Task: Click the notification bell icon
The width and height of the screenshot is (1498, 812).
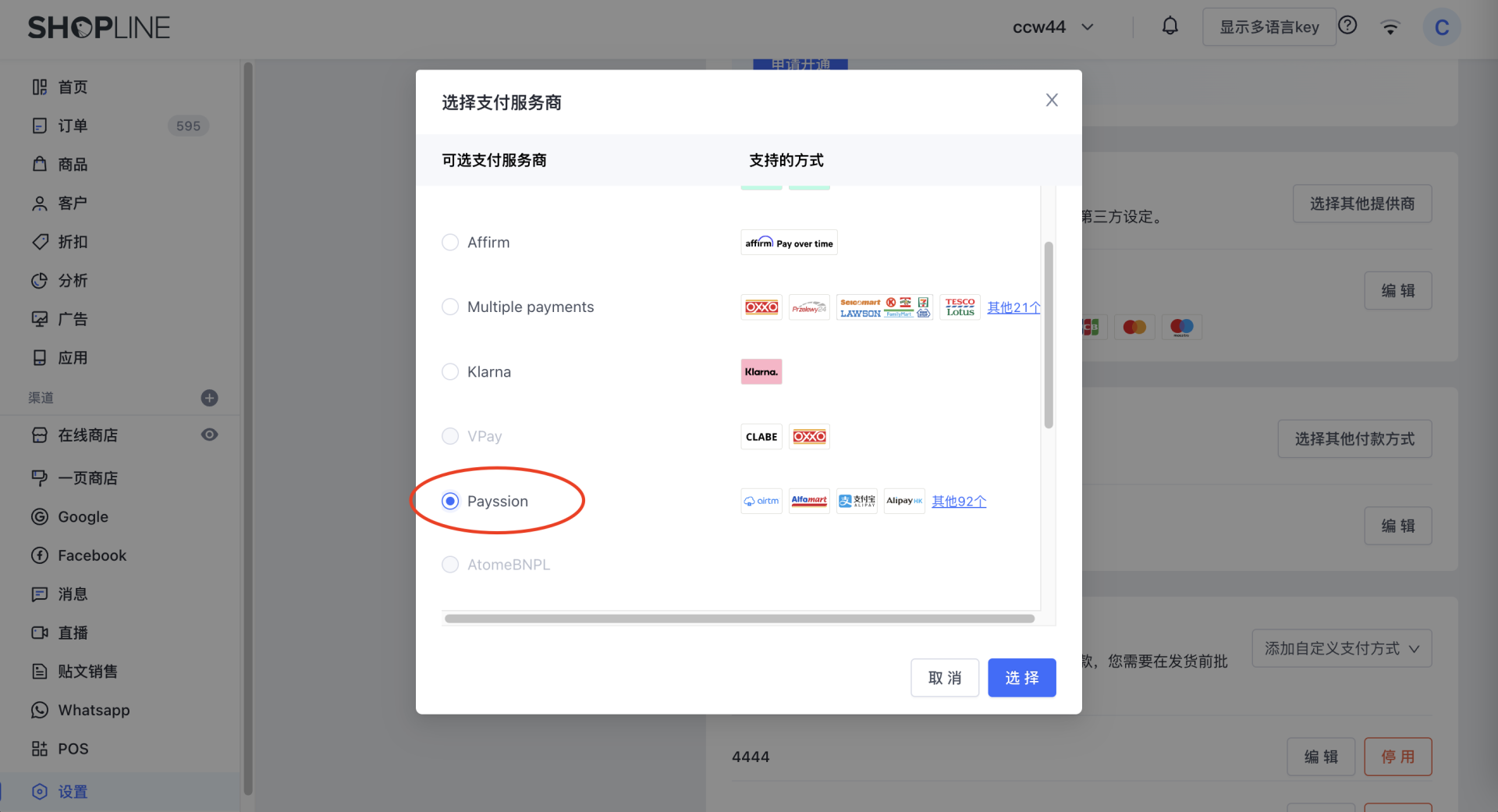Action: (1170, 25)
